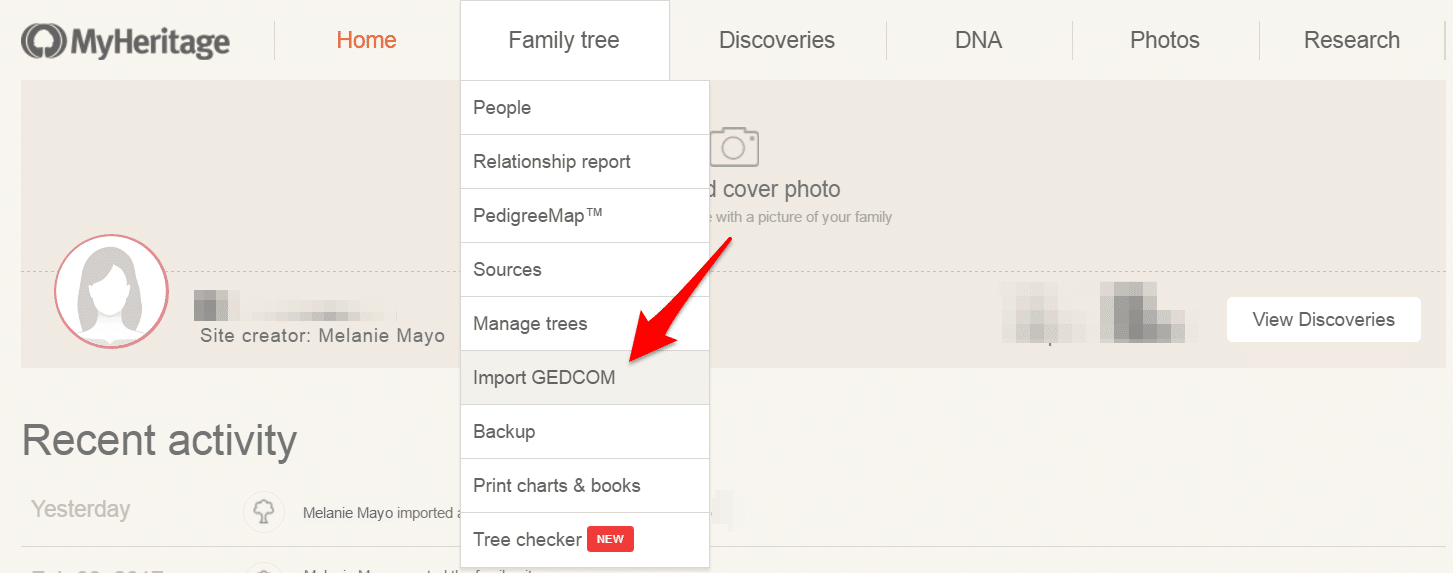This screenshot has width=1453, height=573.
Task: Collapse the Family tree dropdown menu
Action: point(564,41)
